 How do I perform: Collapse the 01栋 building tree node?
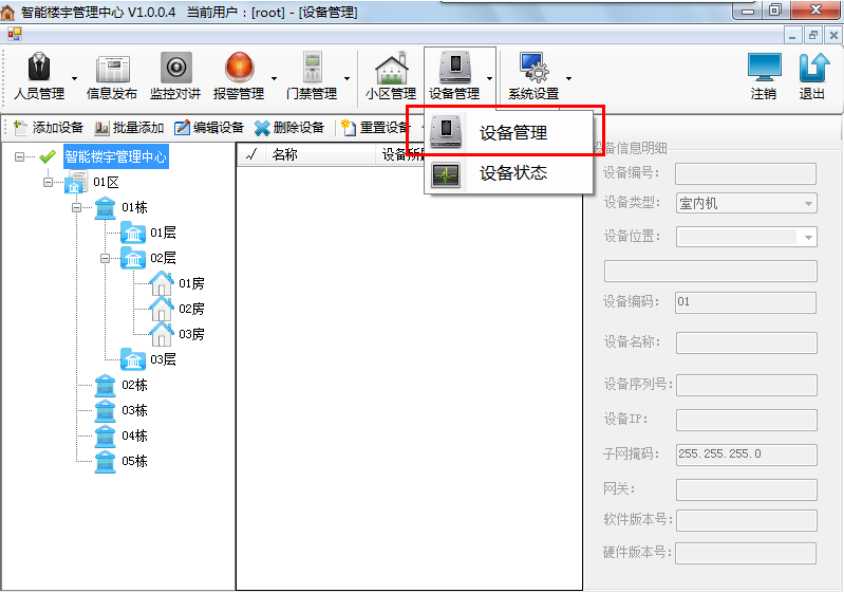tap(77, 208)
